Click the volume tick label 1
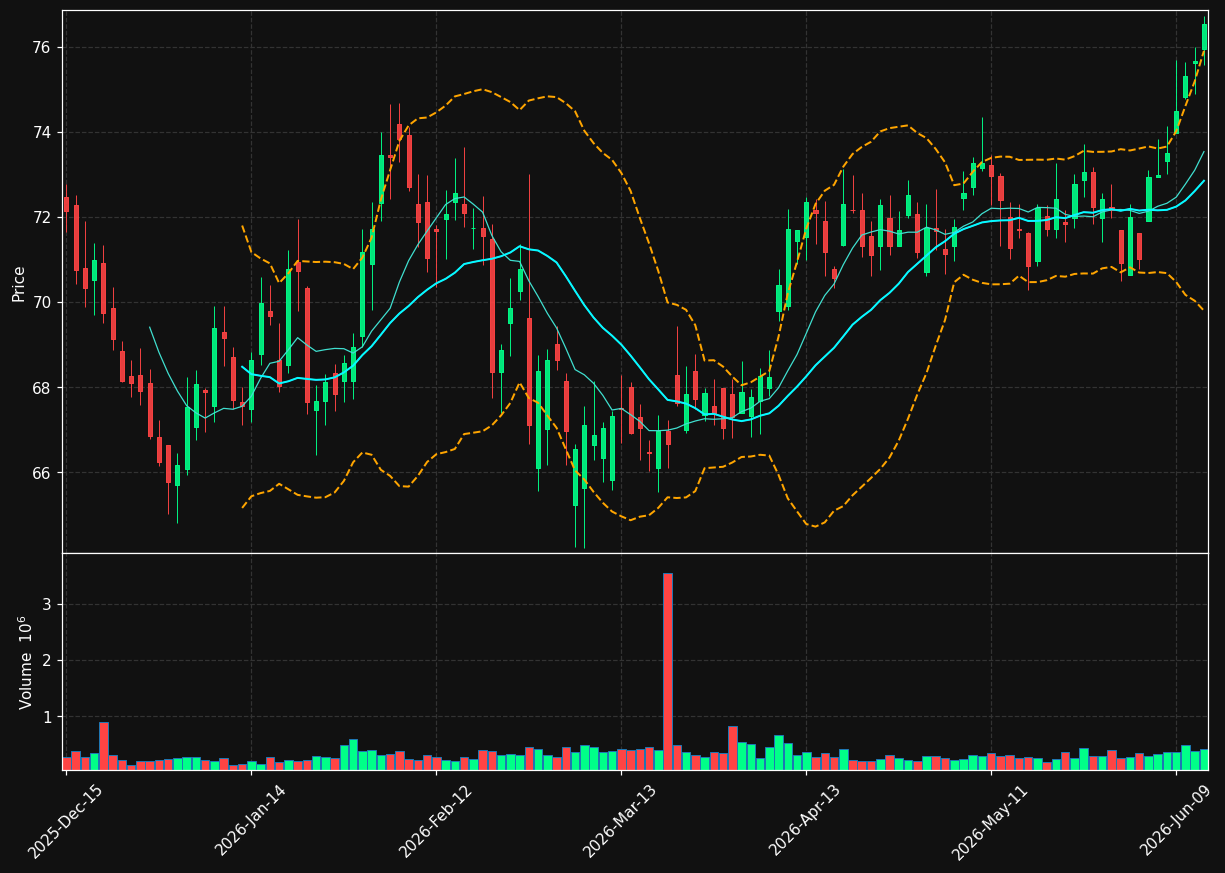1225x873 pixels. (x=46, y=718)
